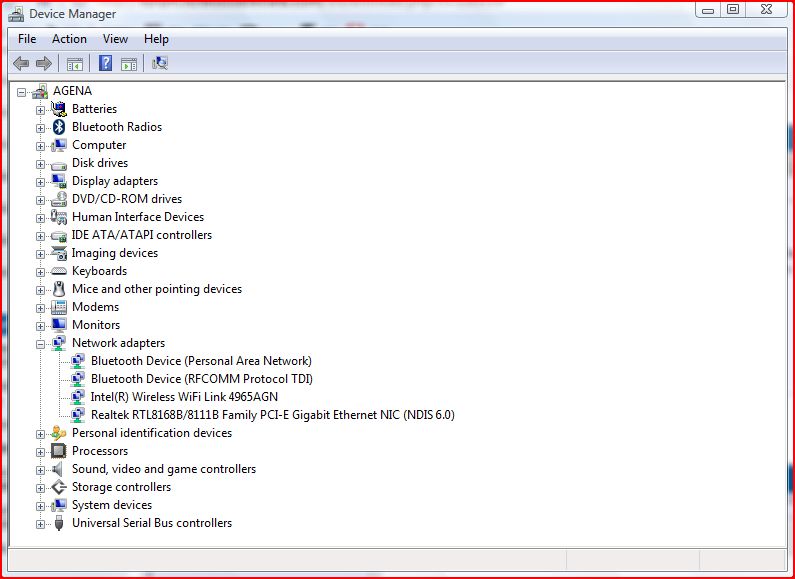Click the Batteries category icon
Viewport: 795px width, 579px height.
59,109
